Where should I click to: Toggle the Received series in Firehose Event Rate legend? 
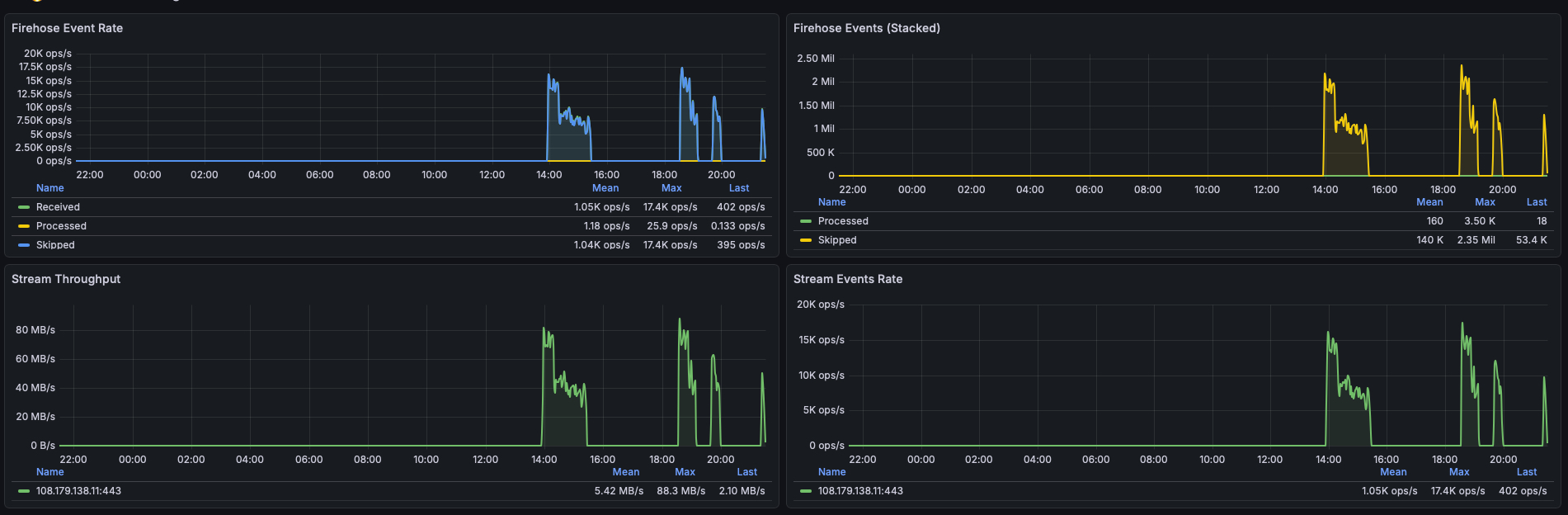[x=58, y=207]
